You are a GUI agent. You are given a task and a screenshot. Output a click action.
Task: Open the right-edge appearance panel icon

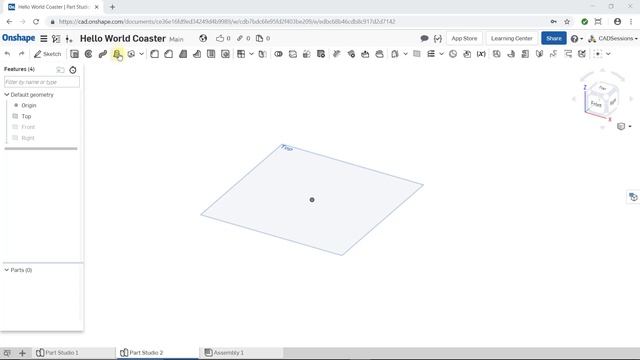[x=633, y=197]
